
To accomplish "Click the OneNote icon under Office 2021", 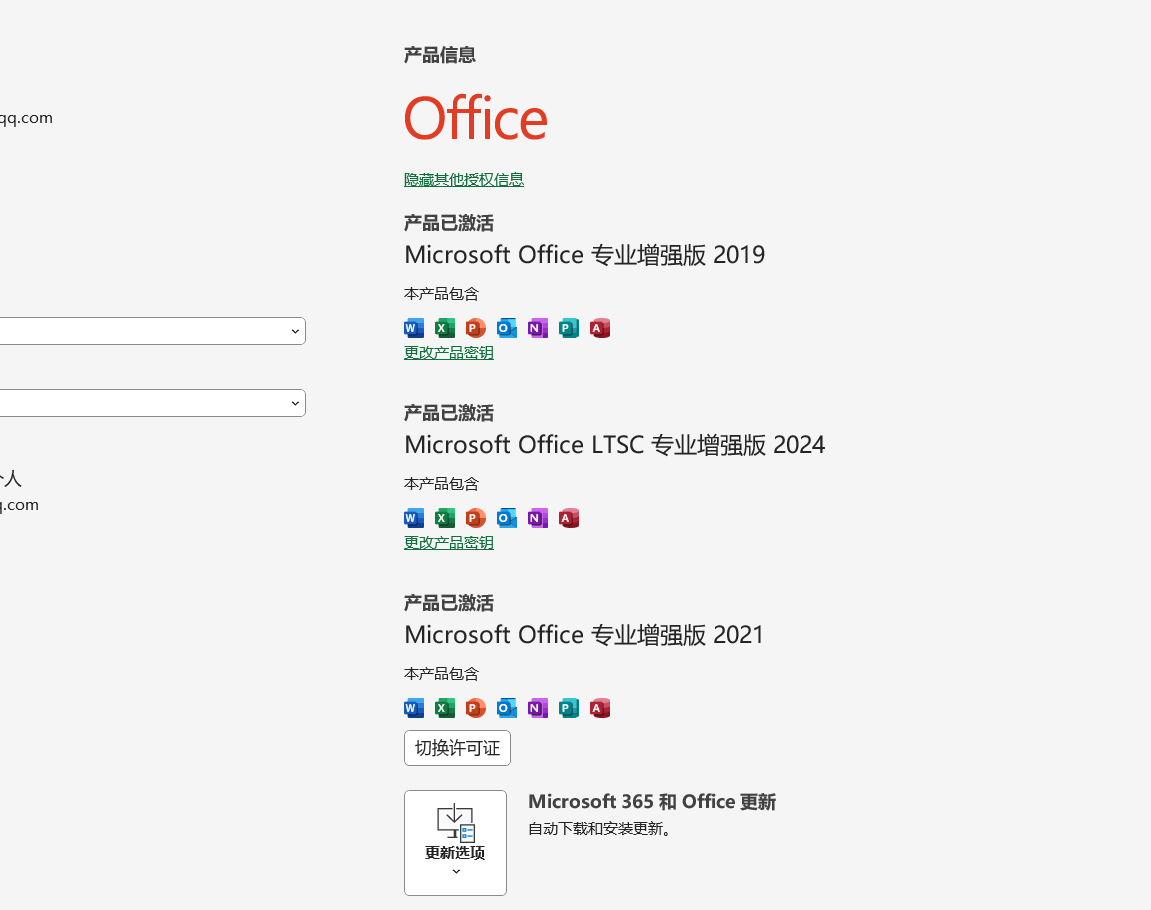I will 538,708.
